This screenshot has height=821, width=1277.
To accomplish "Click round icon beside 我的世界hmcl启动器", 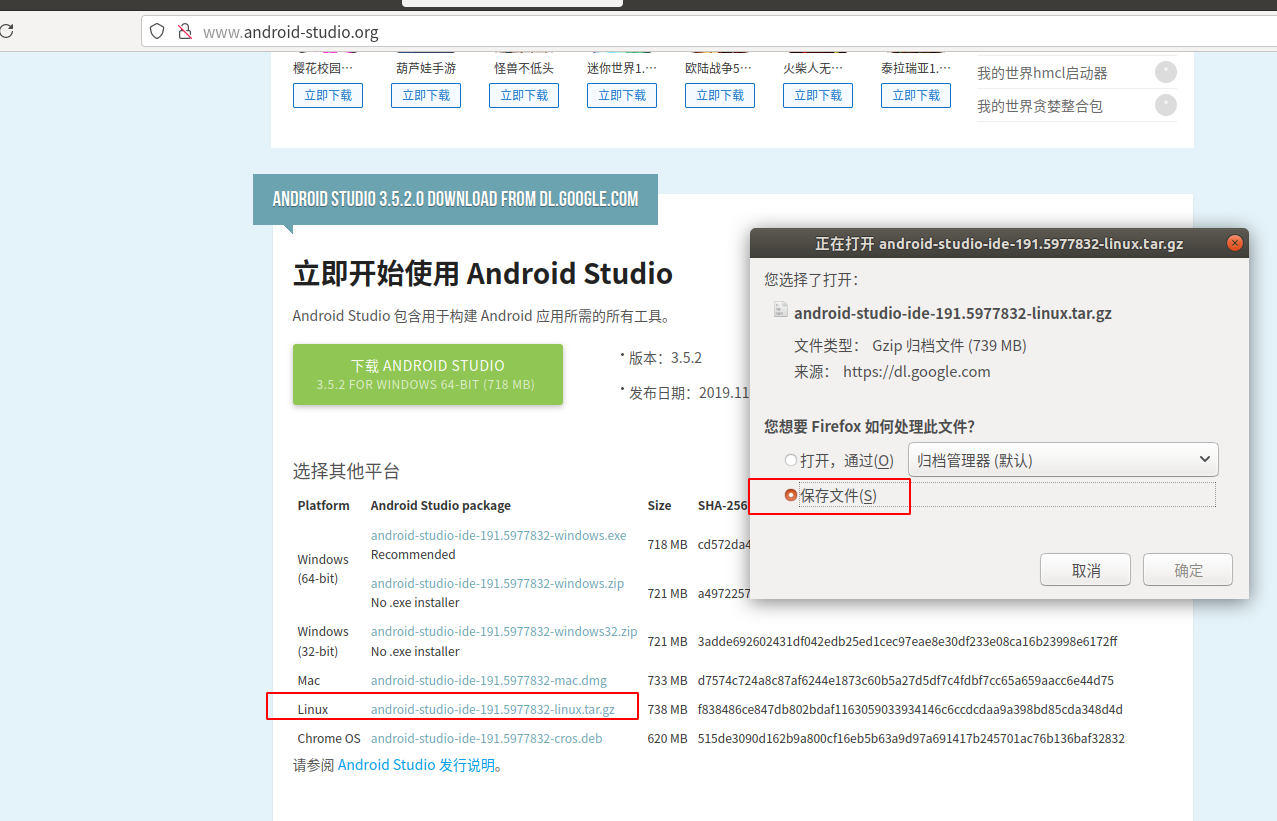I will tap(1166, 72).
